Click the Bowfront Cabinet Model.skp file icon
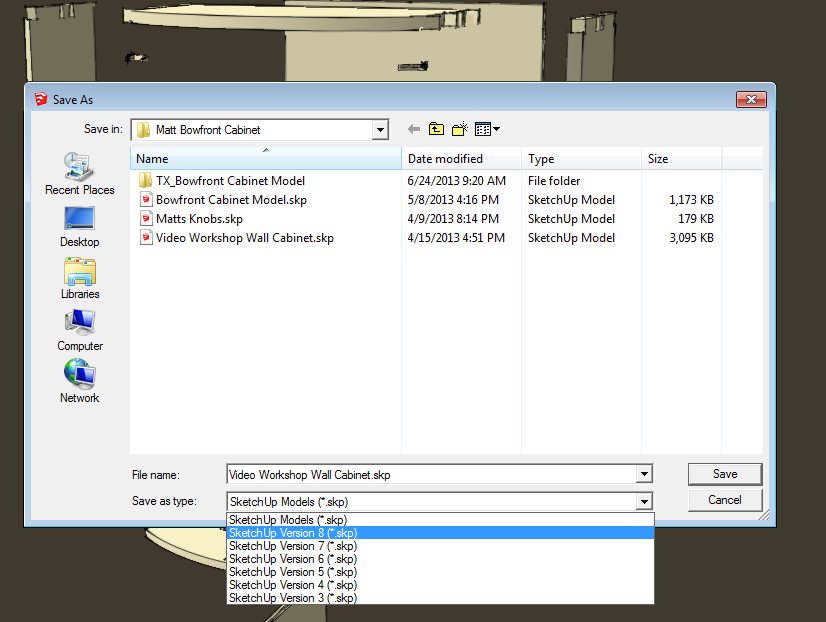 (x=146, y=200)
